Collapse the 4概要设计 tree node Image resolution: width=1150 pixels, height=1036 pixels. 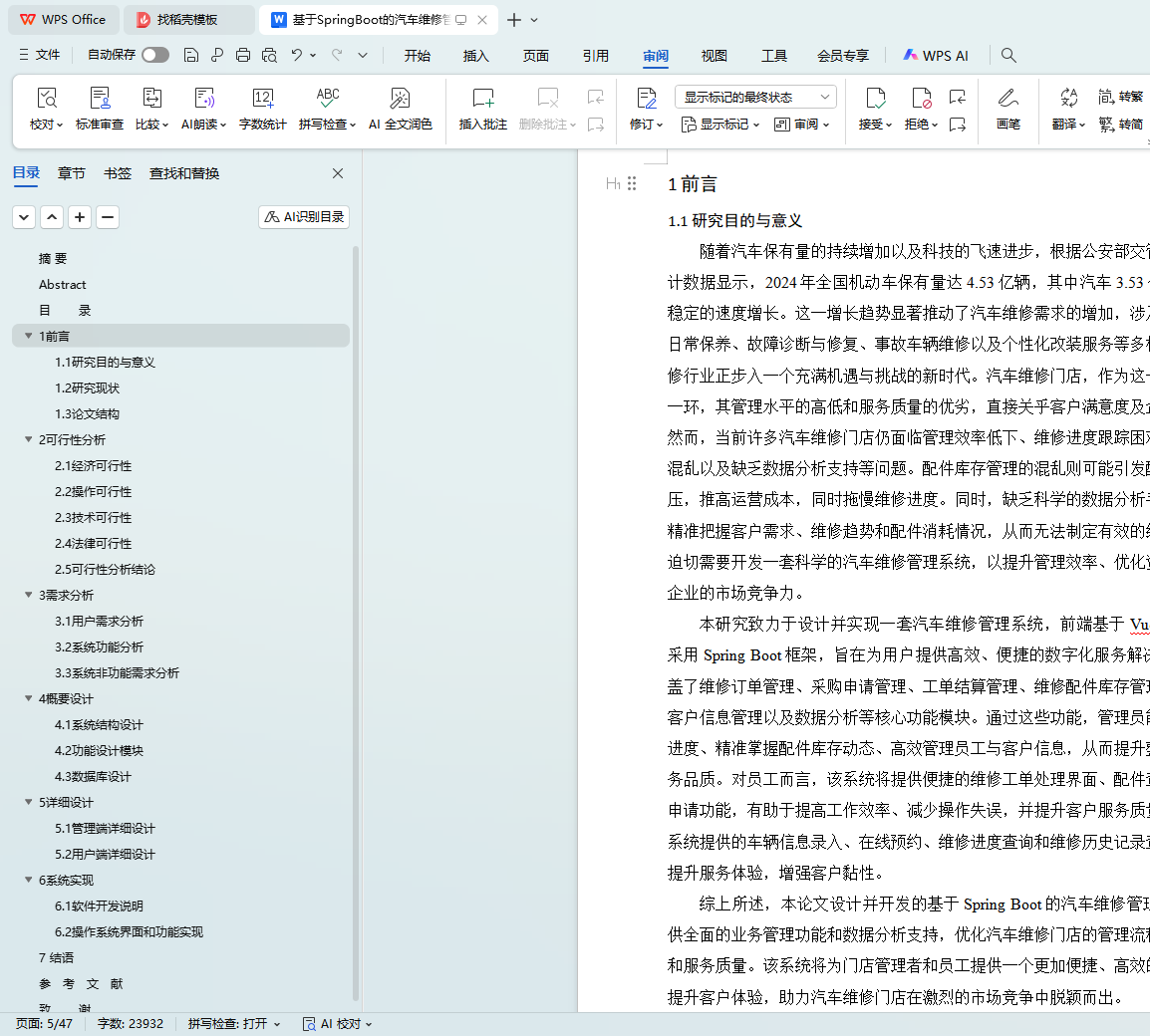[29, 698]
